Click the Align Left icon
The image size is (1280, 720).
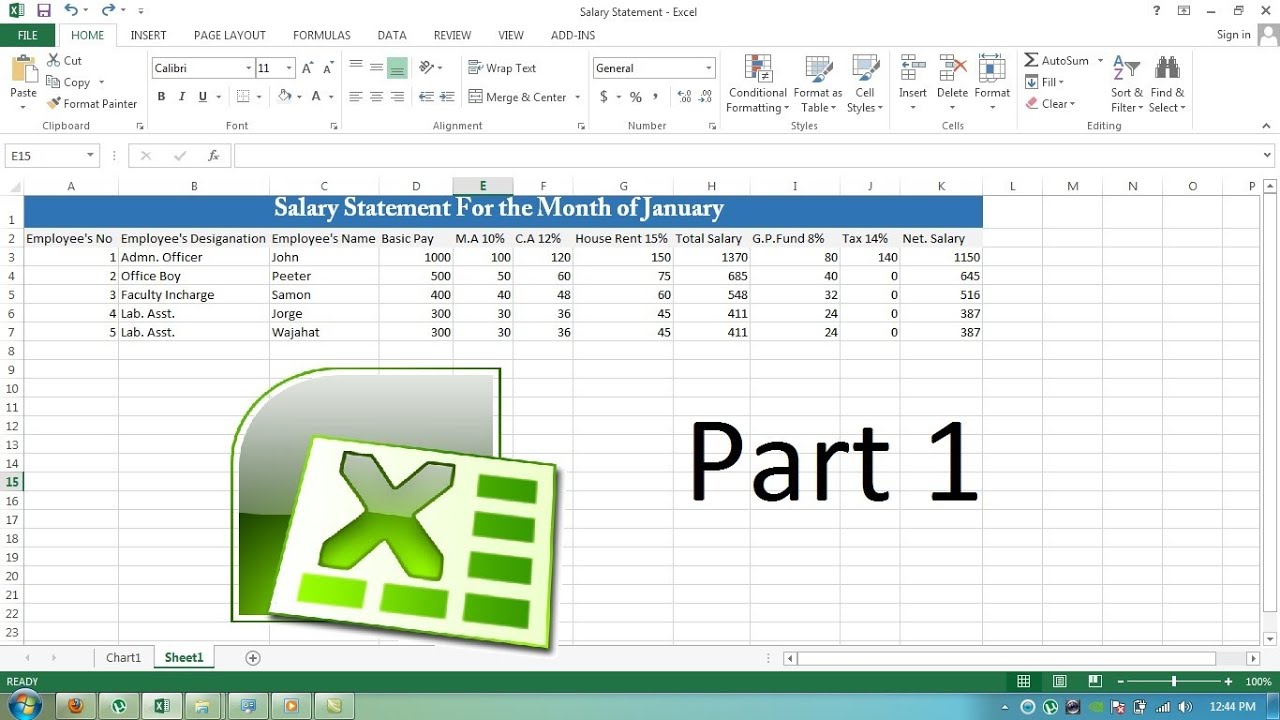pos(356,97)
